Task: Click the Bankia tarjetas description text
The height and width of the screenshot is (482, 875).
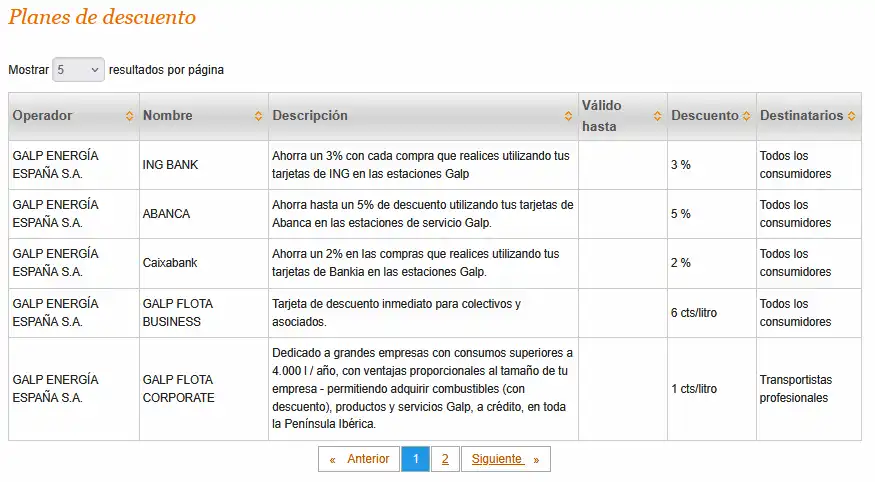Action: tap(415, 263)
